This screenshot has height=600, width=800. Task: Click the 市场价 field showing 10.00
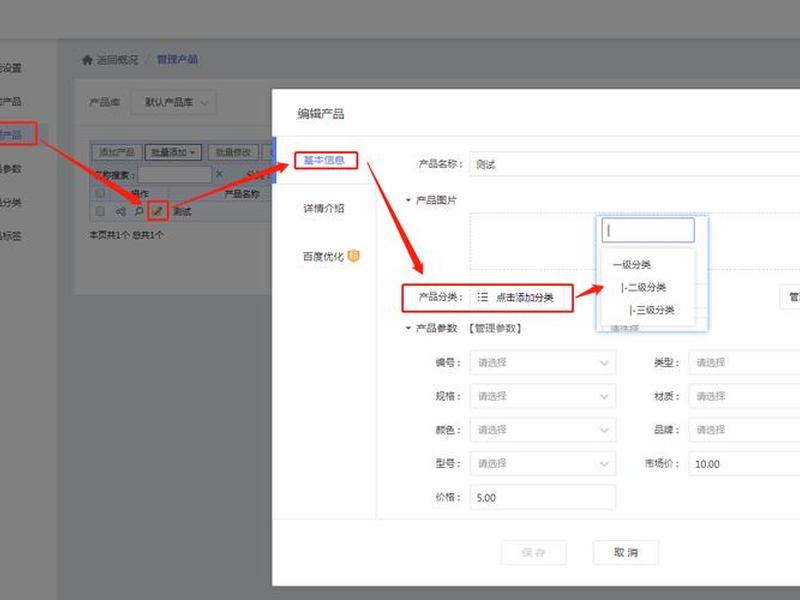[x=744, y=464]
